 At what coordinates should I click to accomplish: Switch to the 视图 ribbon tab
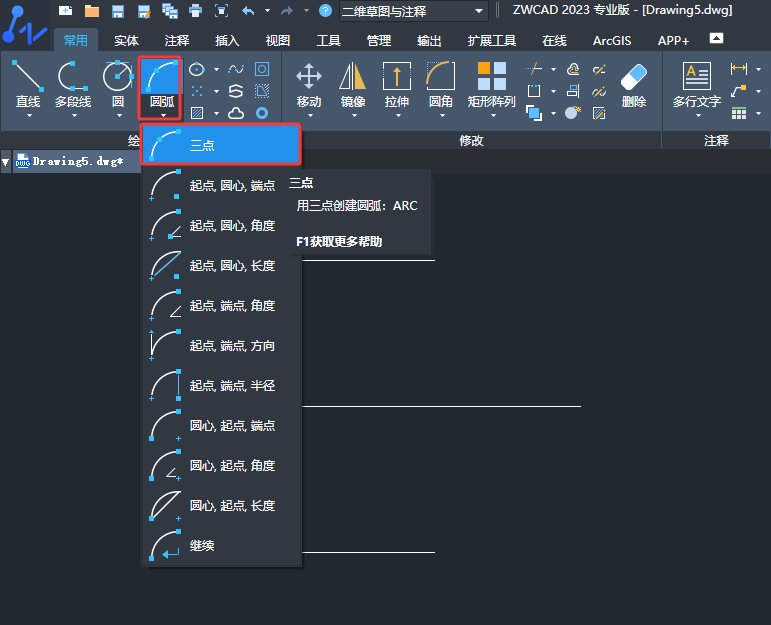click(278, 40)
